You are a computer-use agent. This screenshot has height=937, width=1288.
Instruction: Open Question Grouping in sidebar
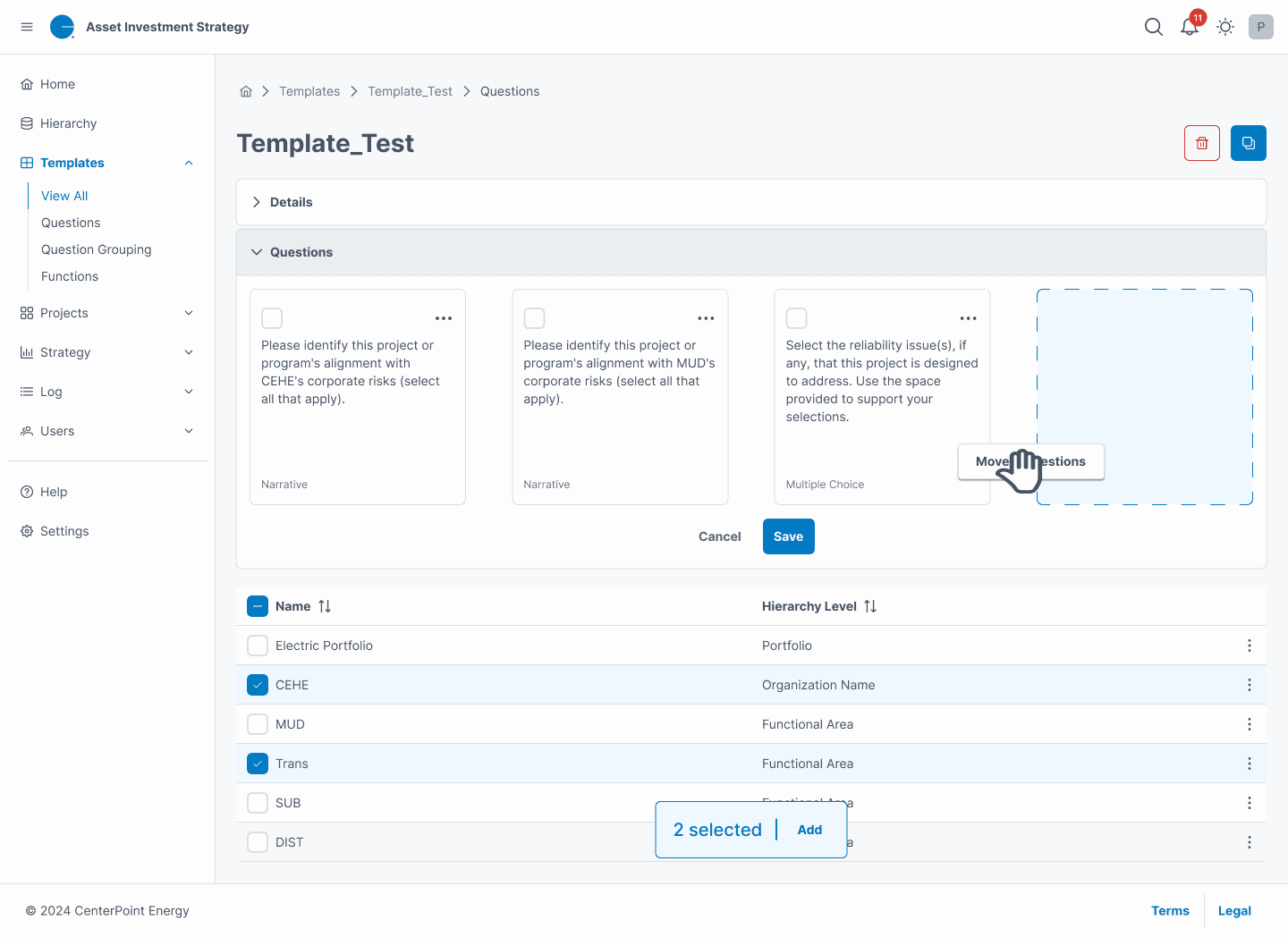(x=96, y=249)
